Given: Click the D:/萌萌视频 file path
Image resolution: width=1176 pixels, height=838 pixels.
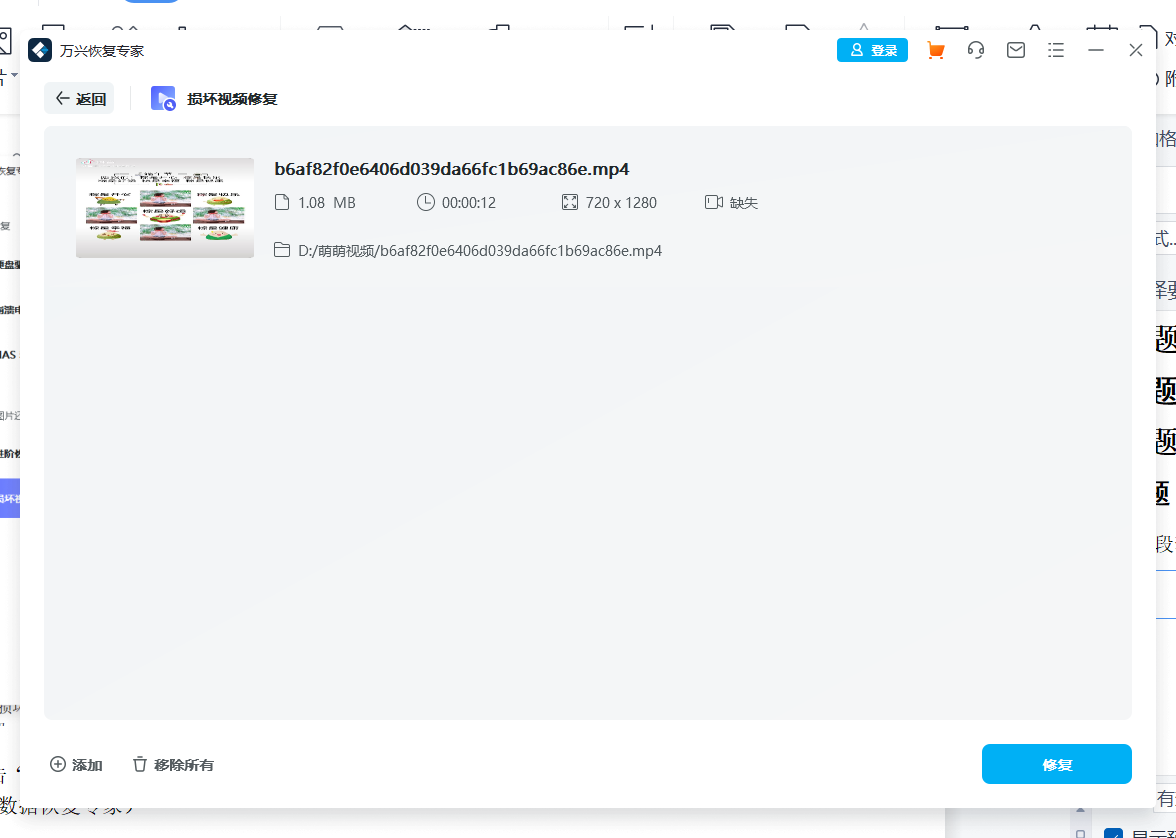Looking at the screenshot, I should point(480,251).
